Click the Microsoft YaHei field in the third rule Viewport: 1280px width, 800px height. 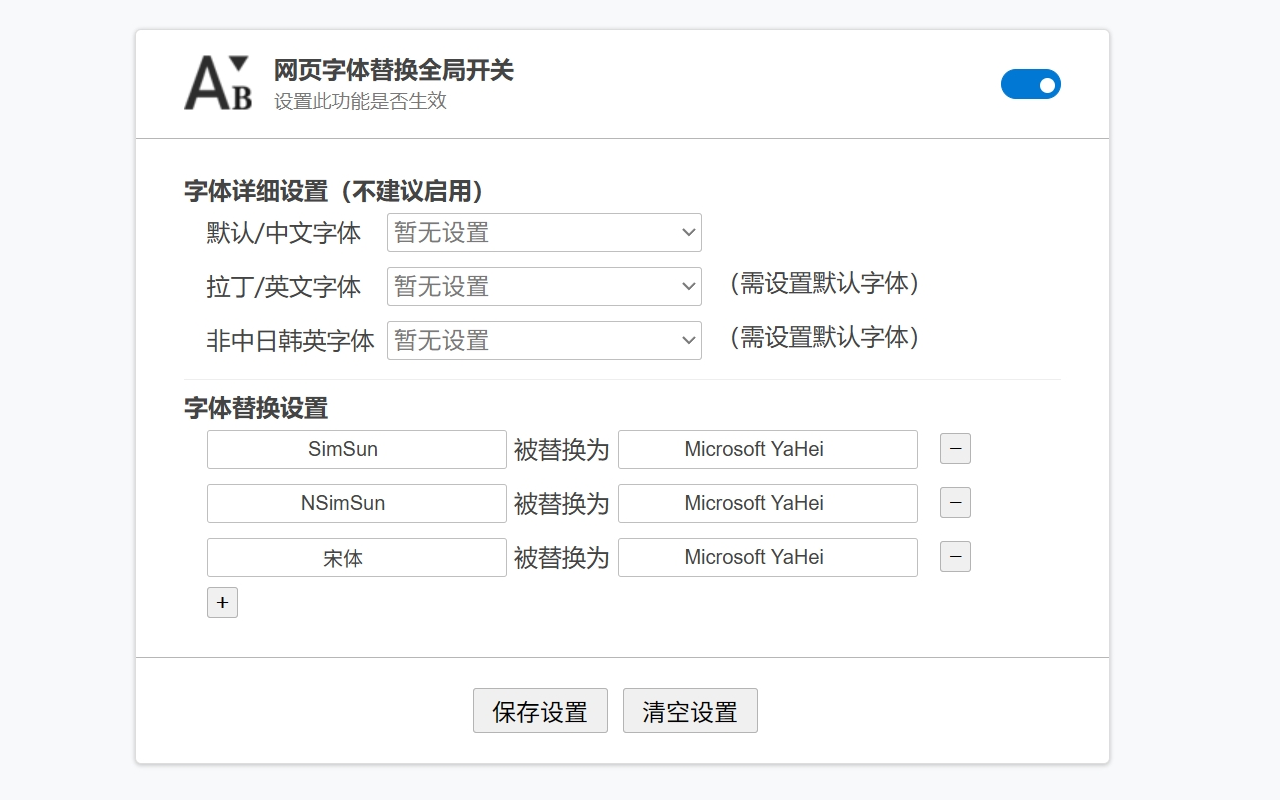pos(767,557)
